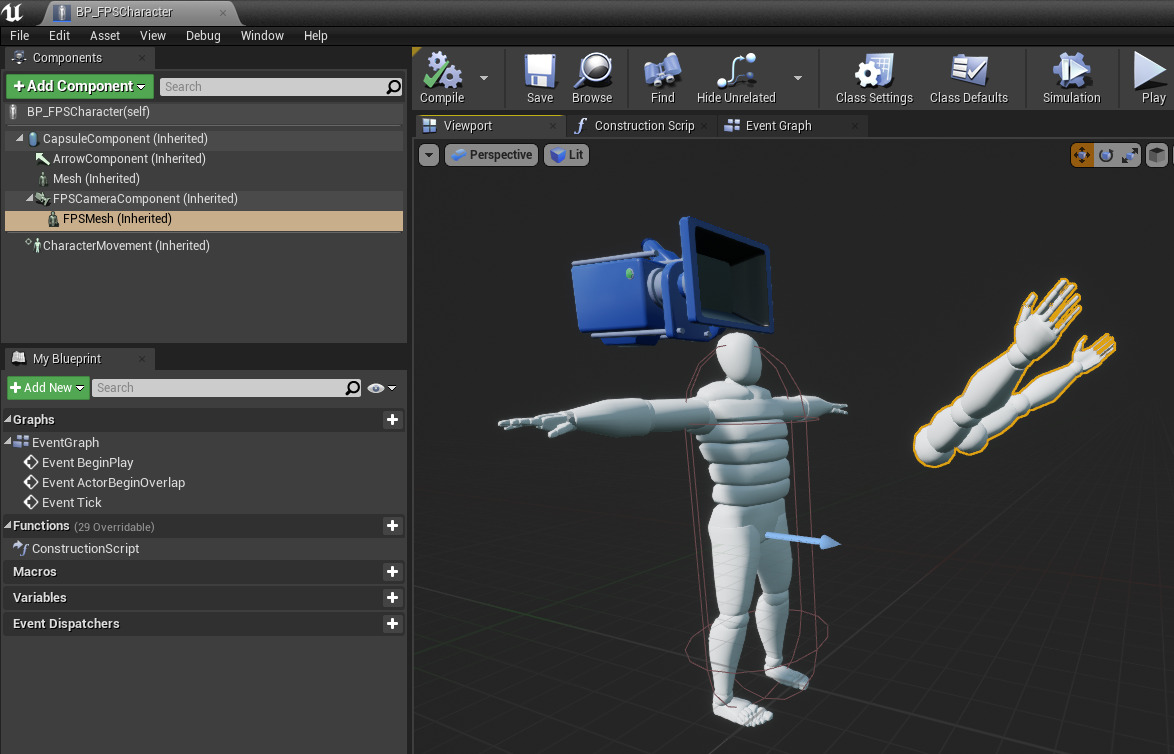Switch to the rotate gizmo tool
This screenshot has width=1174, height=754.
1106,155
